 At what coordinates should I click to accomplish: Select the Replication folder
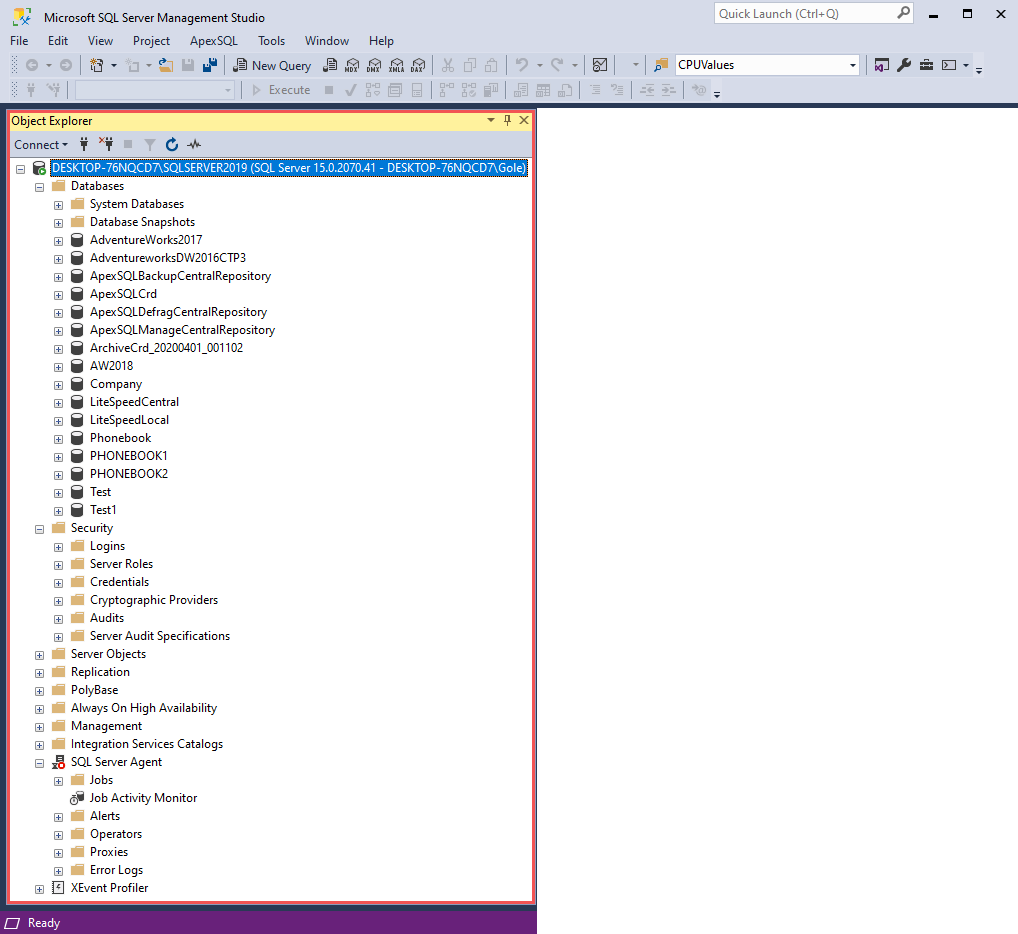100,672
